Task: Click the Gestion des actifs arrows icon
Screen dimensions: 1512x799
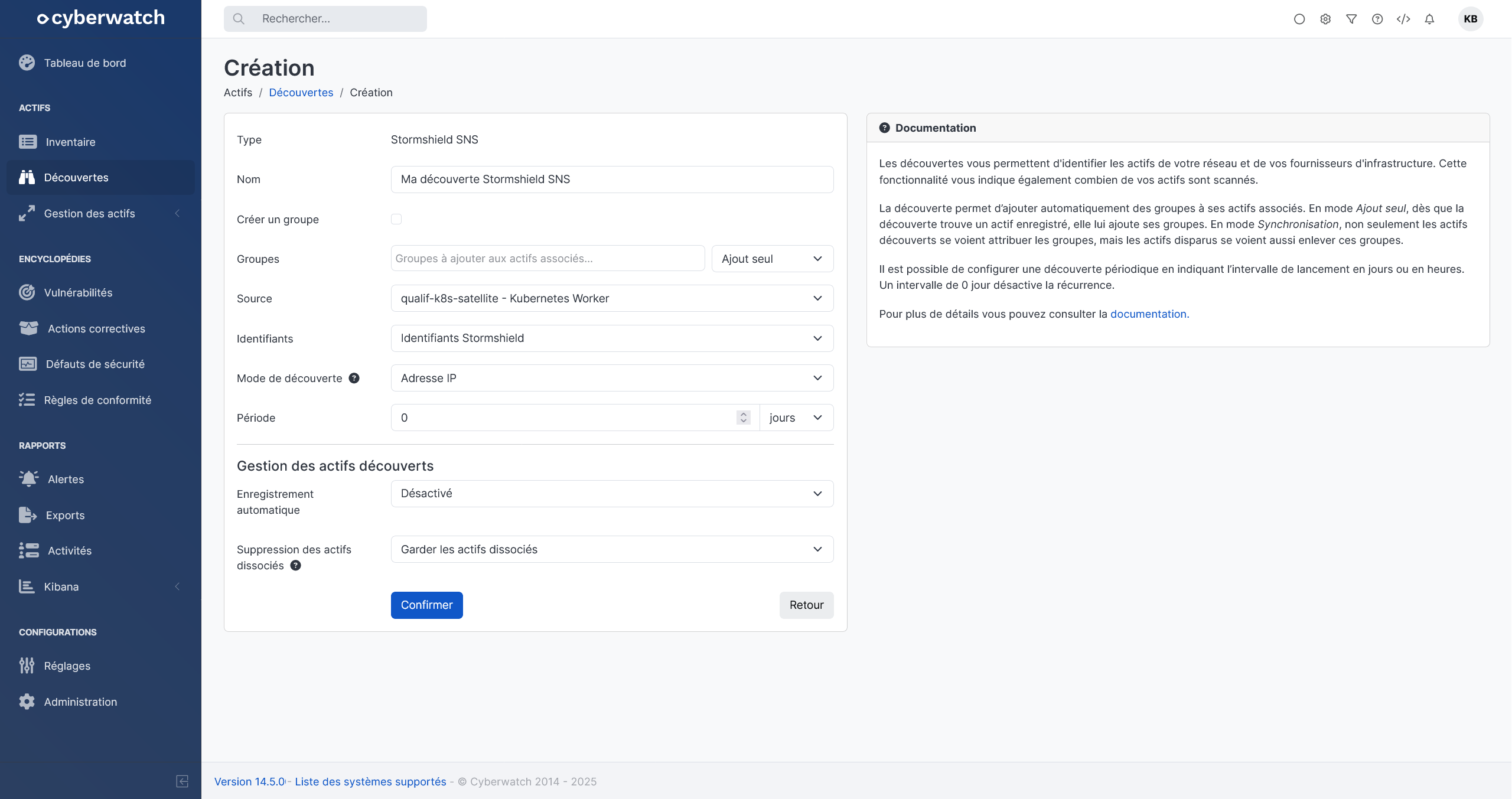Action: pyautogui.click(x=27, y=213)
